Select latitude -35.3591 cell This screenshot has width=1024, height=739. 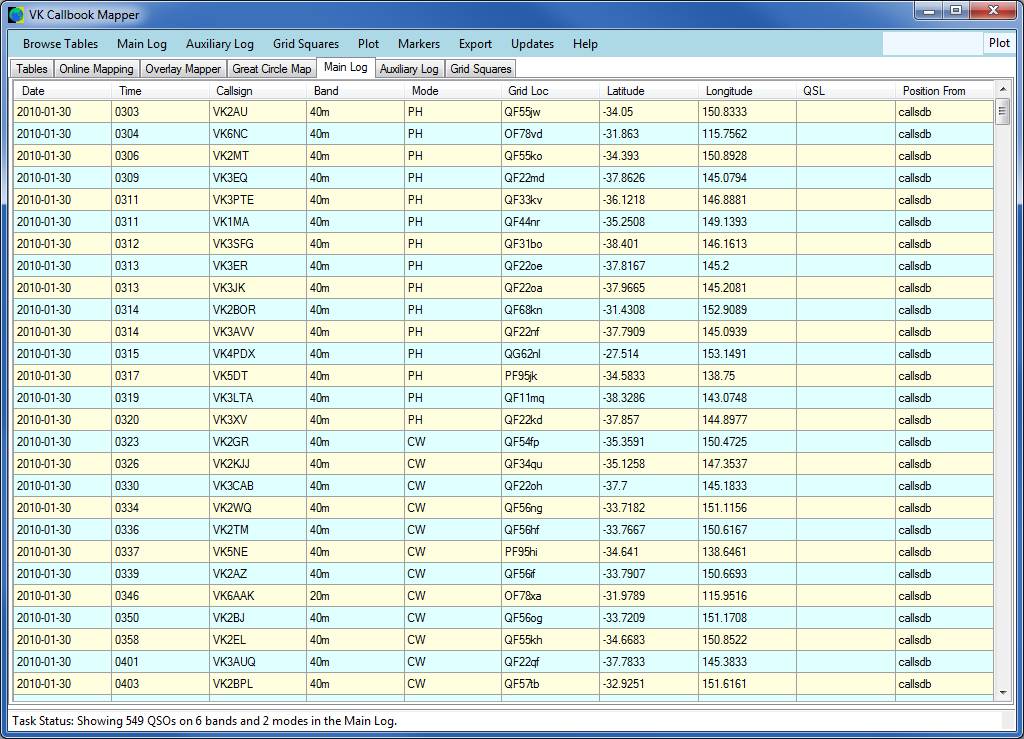point(649,441)
